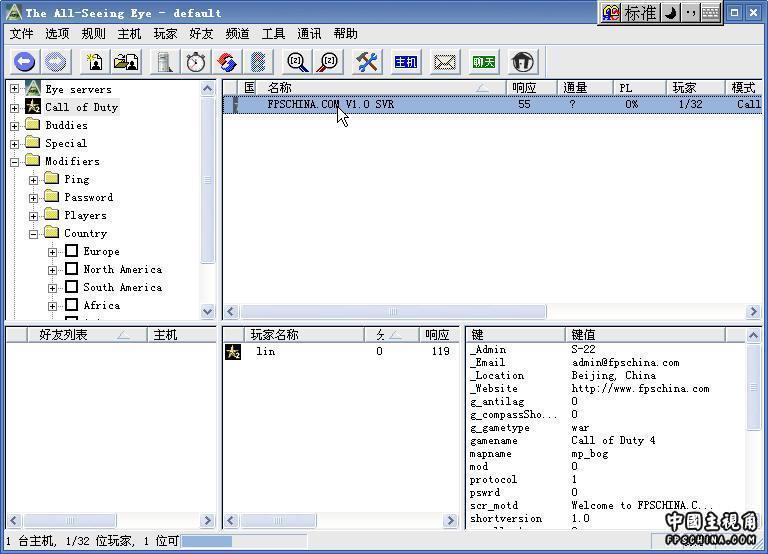Click the stopwatch ping icon

pyautogui.click(x=196, y=62)
